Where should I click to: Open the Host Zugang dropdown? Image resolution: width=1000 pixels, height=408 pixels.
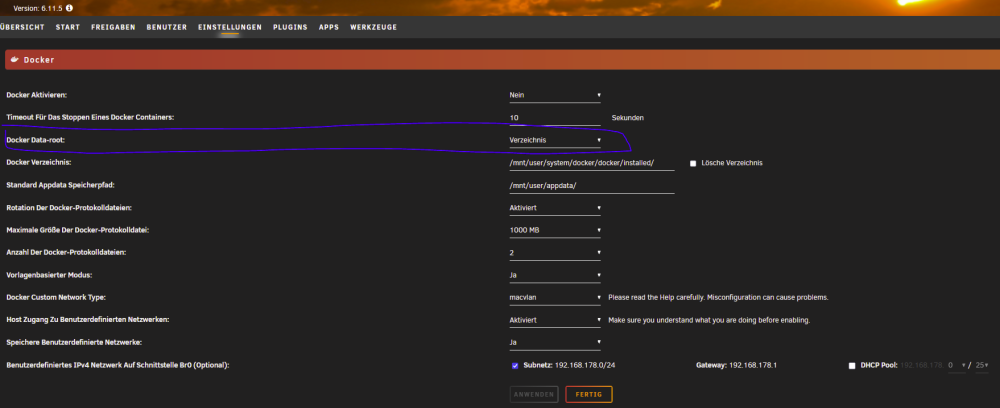[x=555, y=320]
